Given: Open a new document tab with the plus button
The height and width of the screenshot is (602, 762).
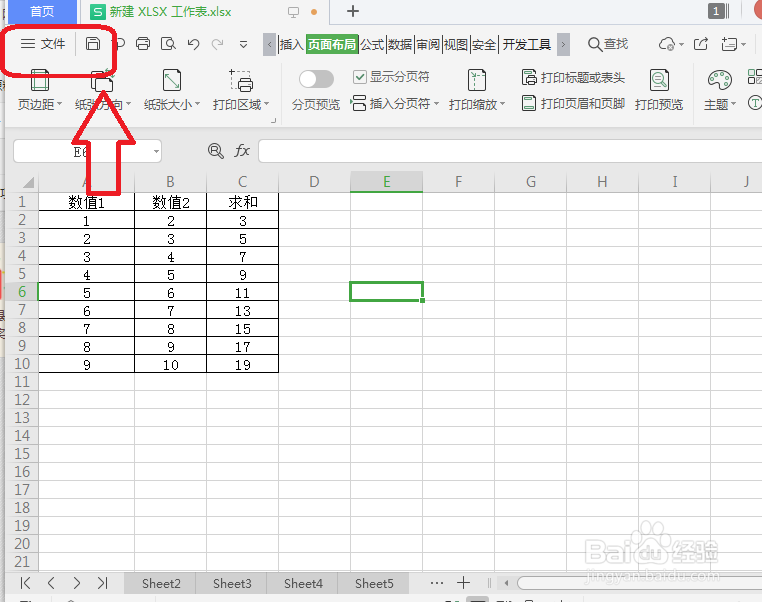Looking at the screenshot, I should [353, 11].
